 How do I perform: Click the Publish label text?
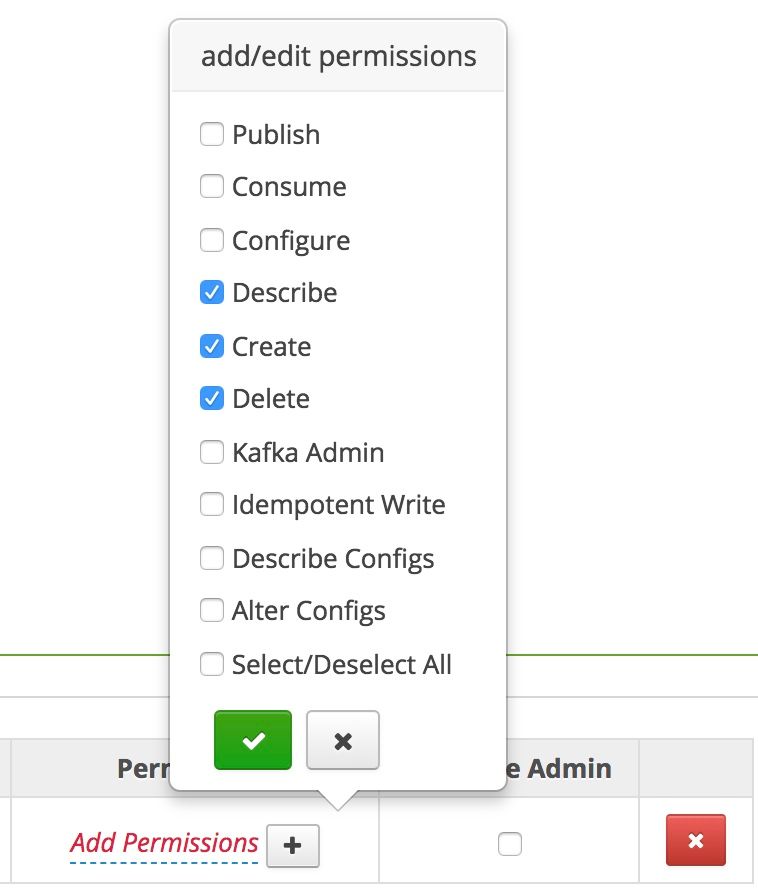(276, 135)
